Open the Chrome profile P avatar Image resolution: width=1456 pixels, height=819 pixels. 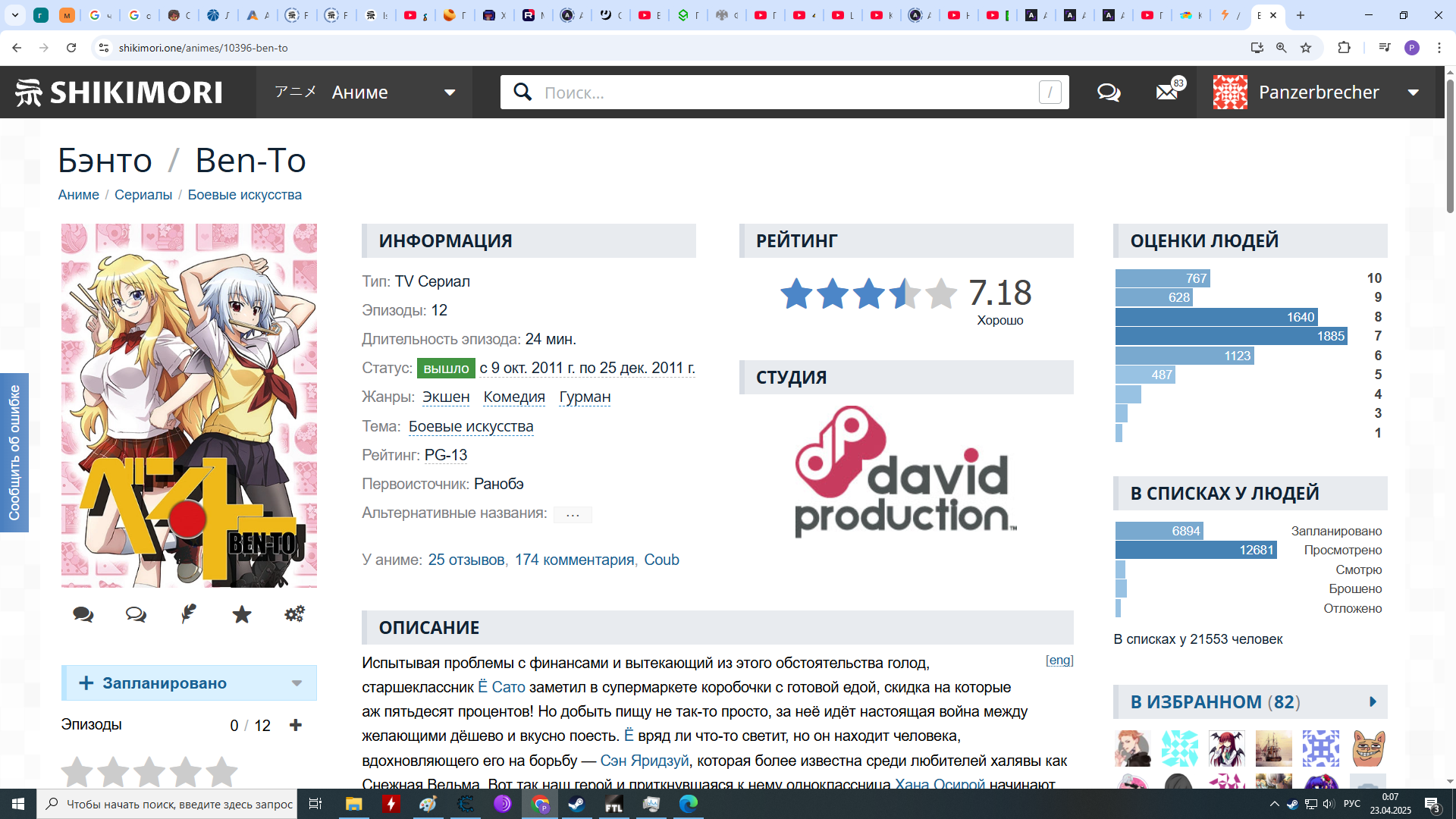[1412, 48]
